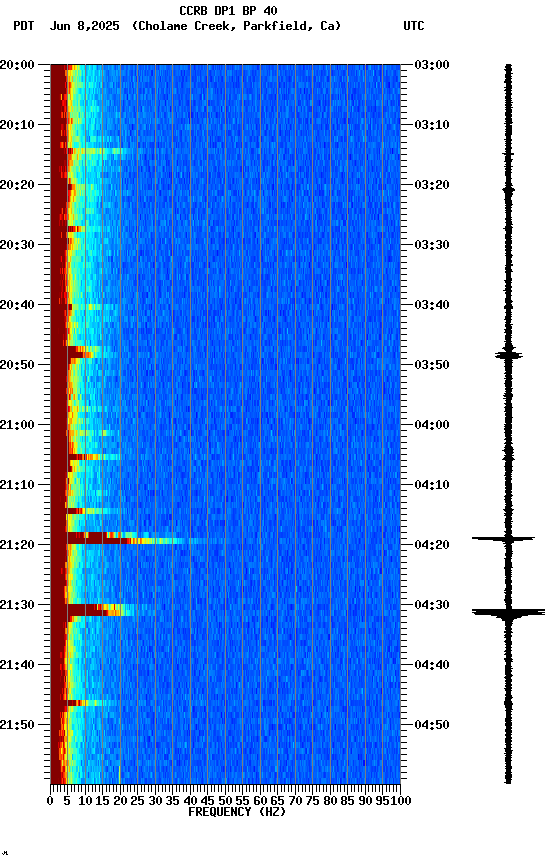
Task: Click the 04:40 UTC time label
Action: pyautogui.click(x=432, y=665)
